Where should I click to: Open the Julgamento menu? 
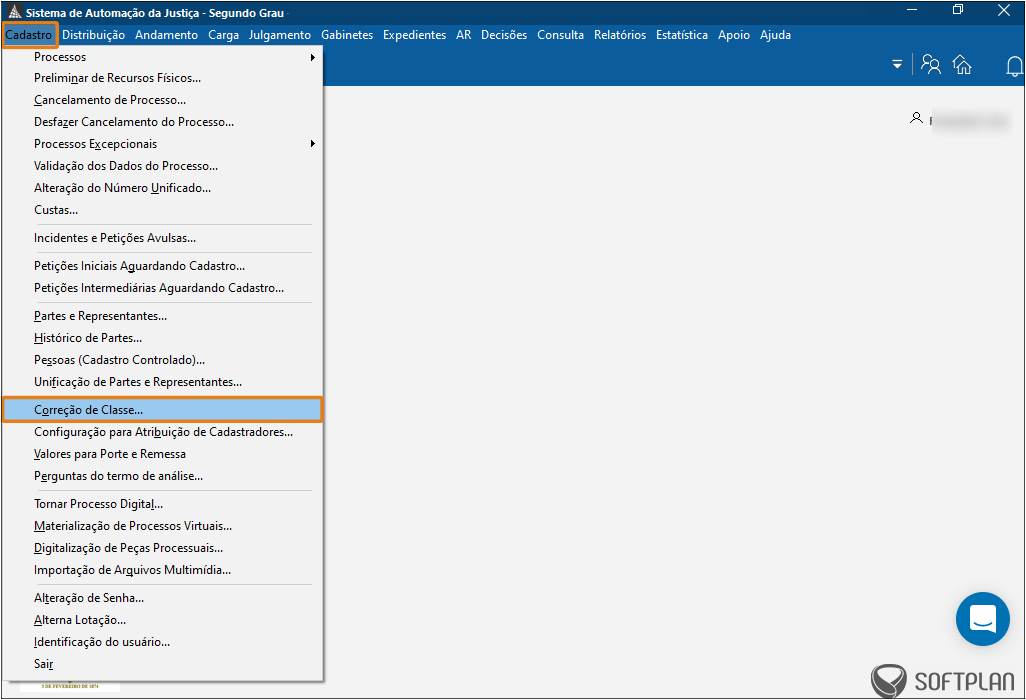[279, 35]
